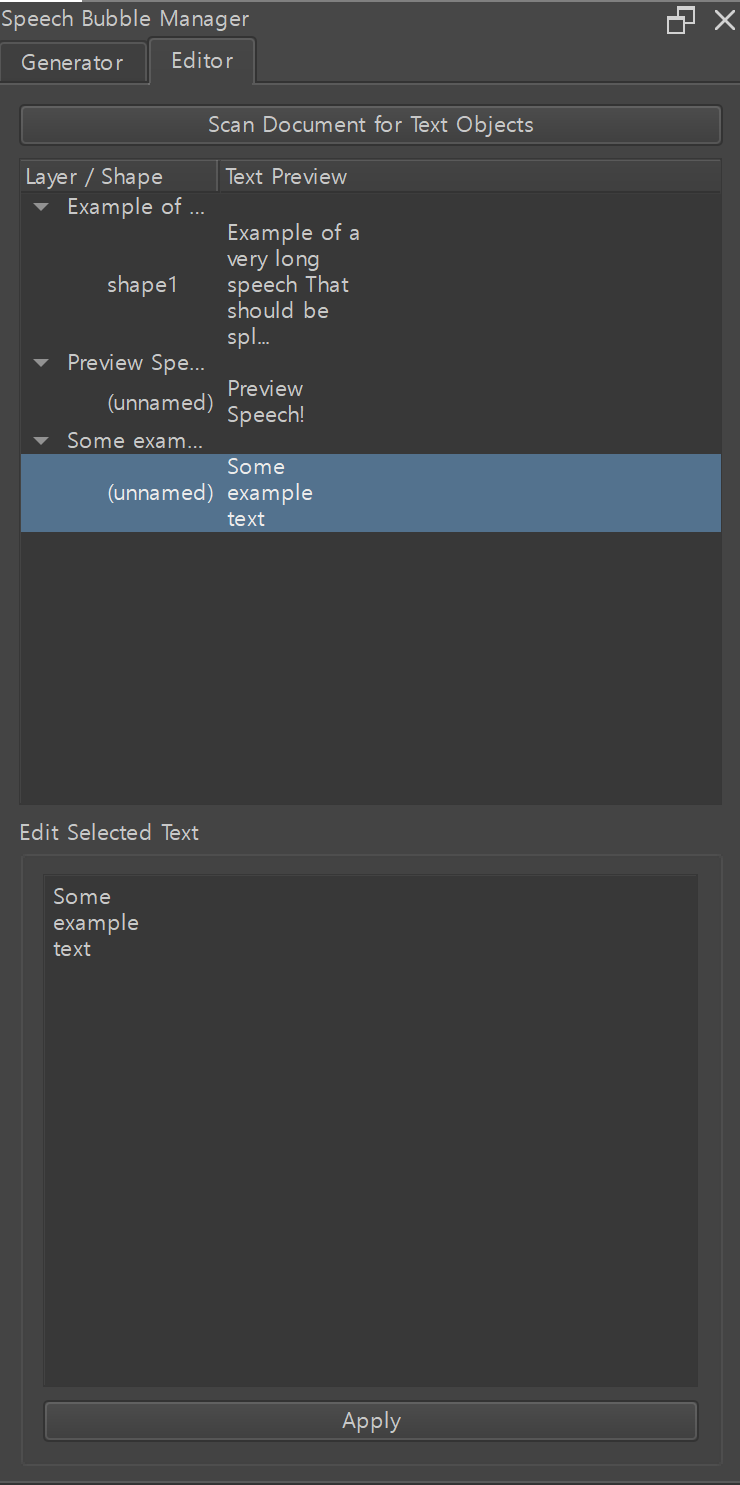Select the "Some exam..." layer row
Viewport: 740px width, 1485px height.
click(x=135, y=441)
